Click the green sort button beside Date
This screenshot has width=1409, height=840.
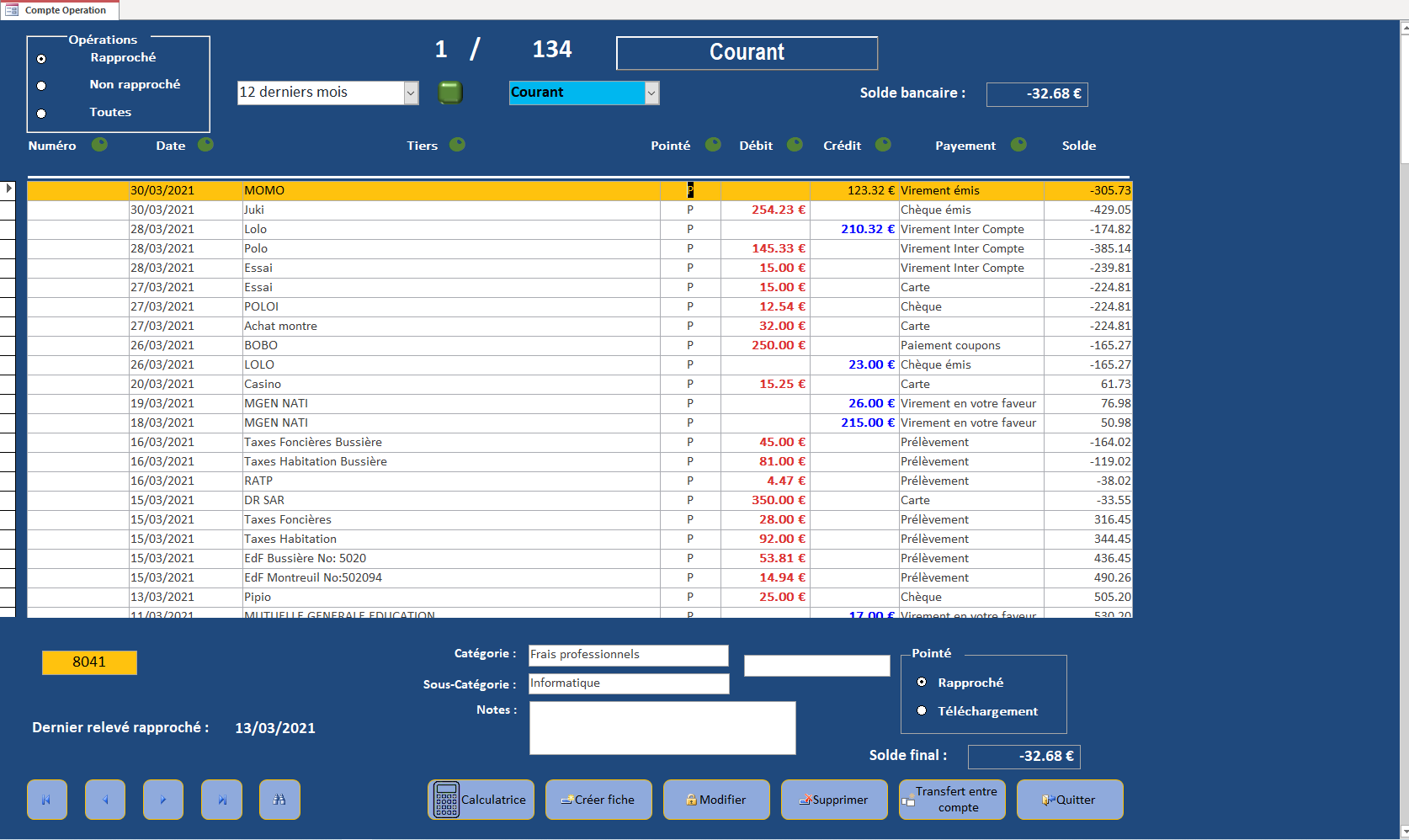(205, 144)
